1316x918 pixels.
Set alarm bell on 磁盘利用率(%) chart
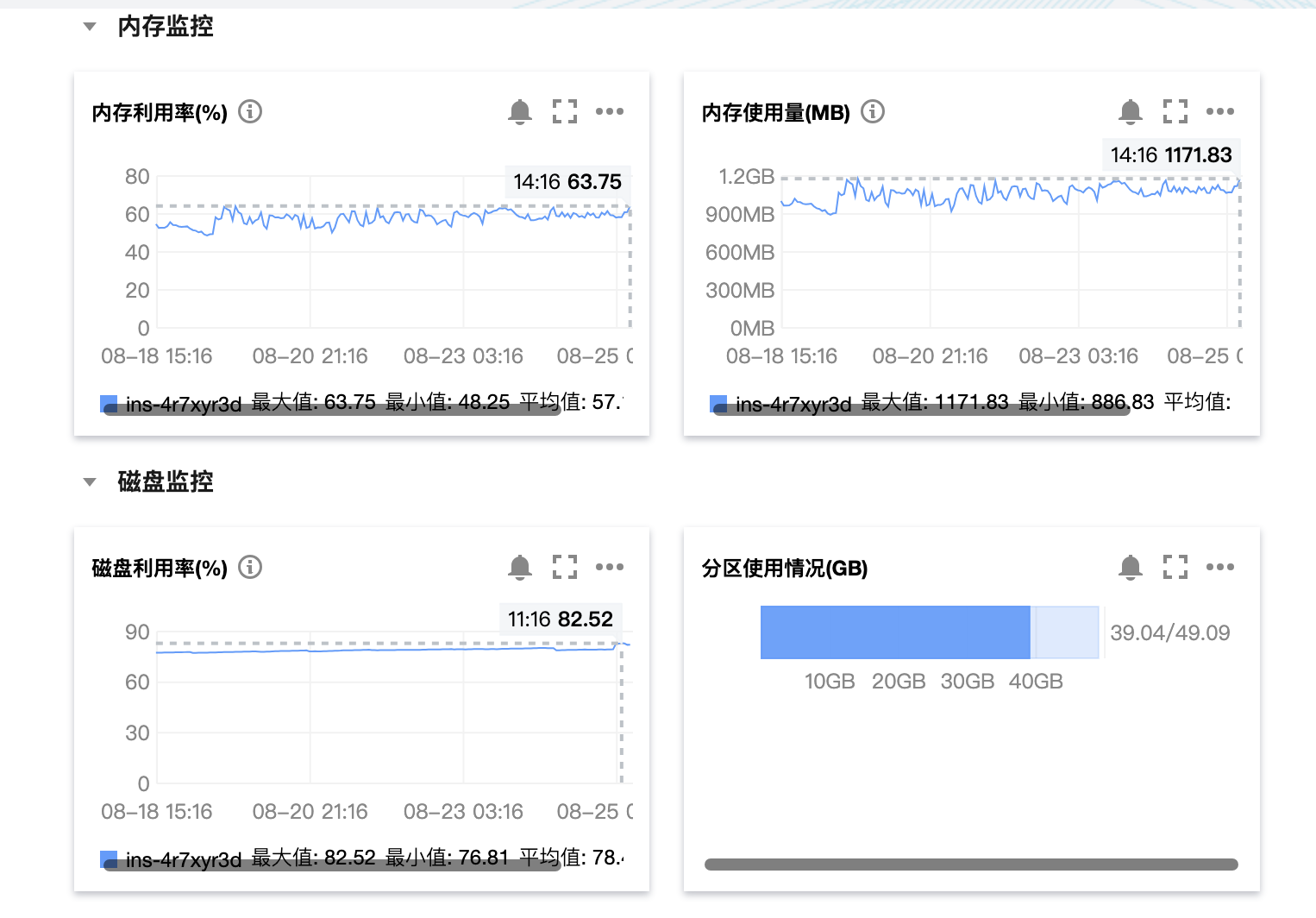click(x=520, y=567)
